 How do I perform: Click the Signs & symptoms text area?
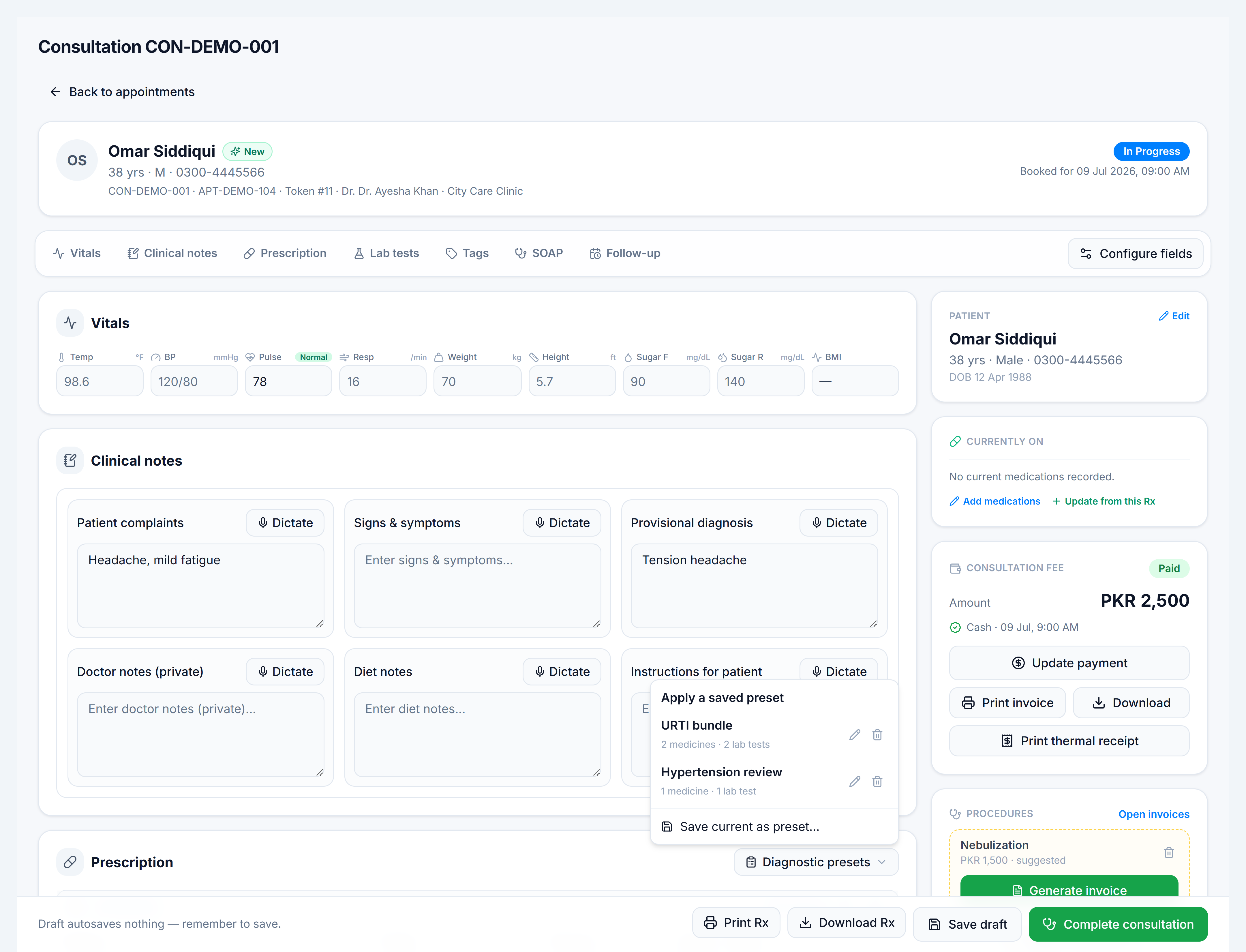tap(478, 586)
